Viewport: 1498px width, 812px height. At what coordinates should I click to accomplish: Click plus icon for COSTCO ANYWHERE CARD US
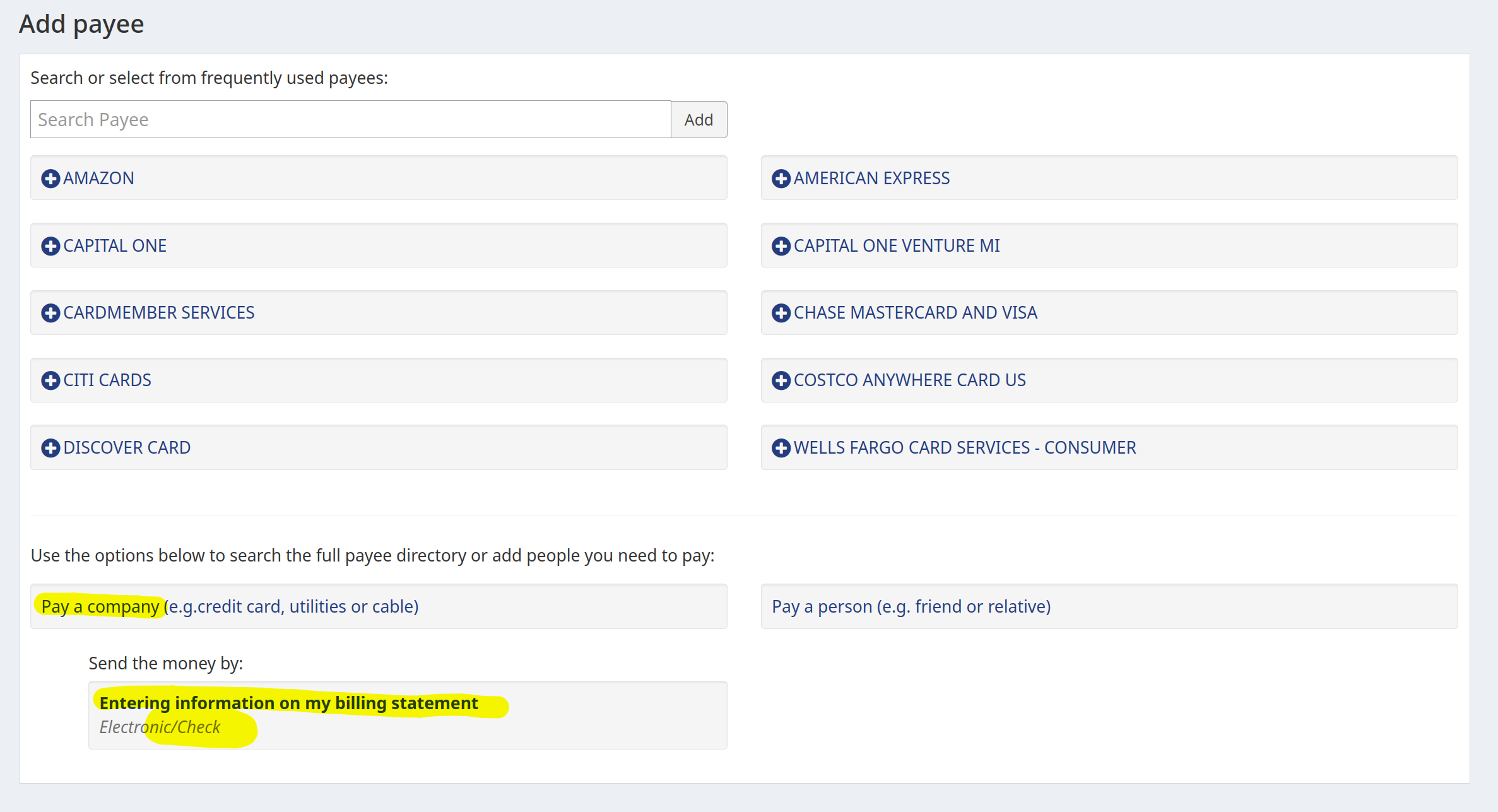(781, 380)
